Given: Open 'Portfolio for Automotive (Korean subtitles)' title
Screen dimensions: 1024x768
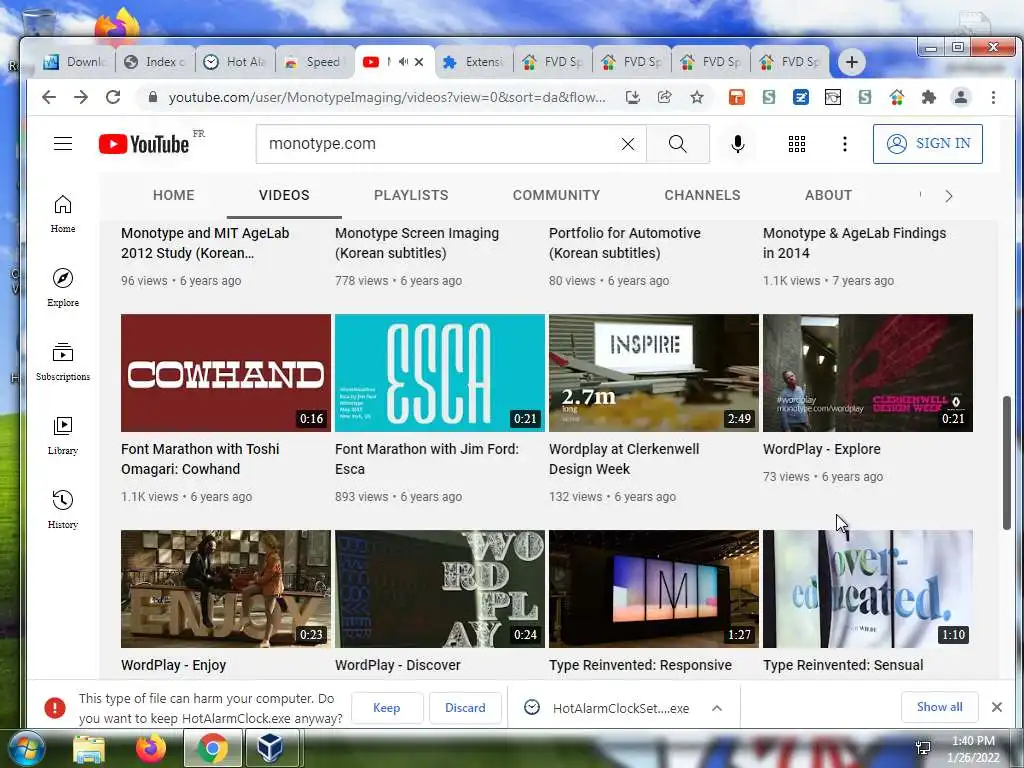Looking at the screenshot, I should tap(625, 243).
